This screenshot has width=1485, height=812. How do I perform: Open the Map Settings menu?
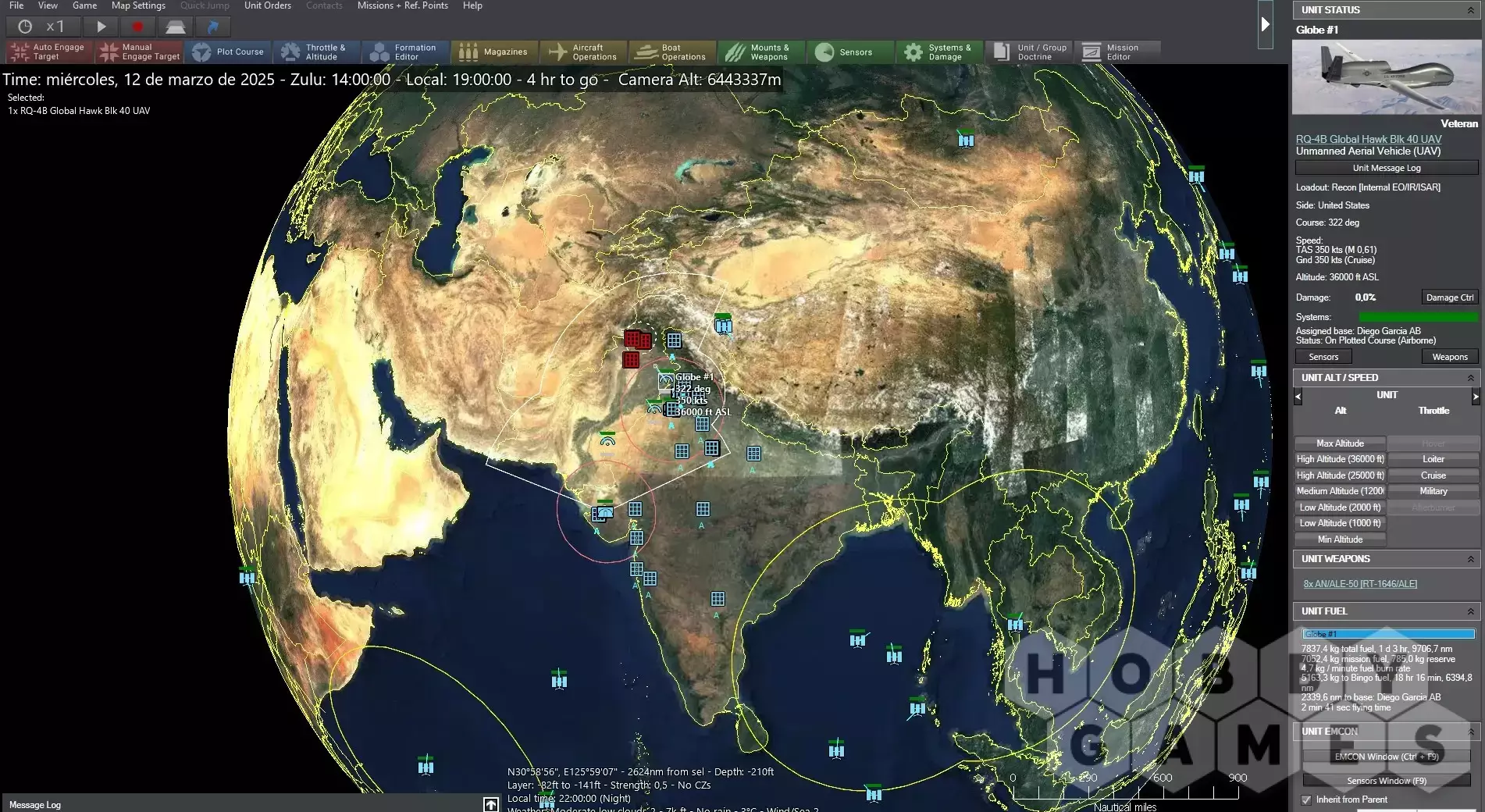tap(138, 5)
